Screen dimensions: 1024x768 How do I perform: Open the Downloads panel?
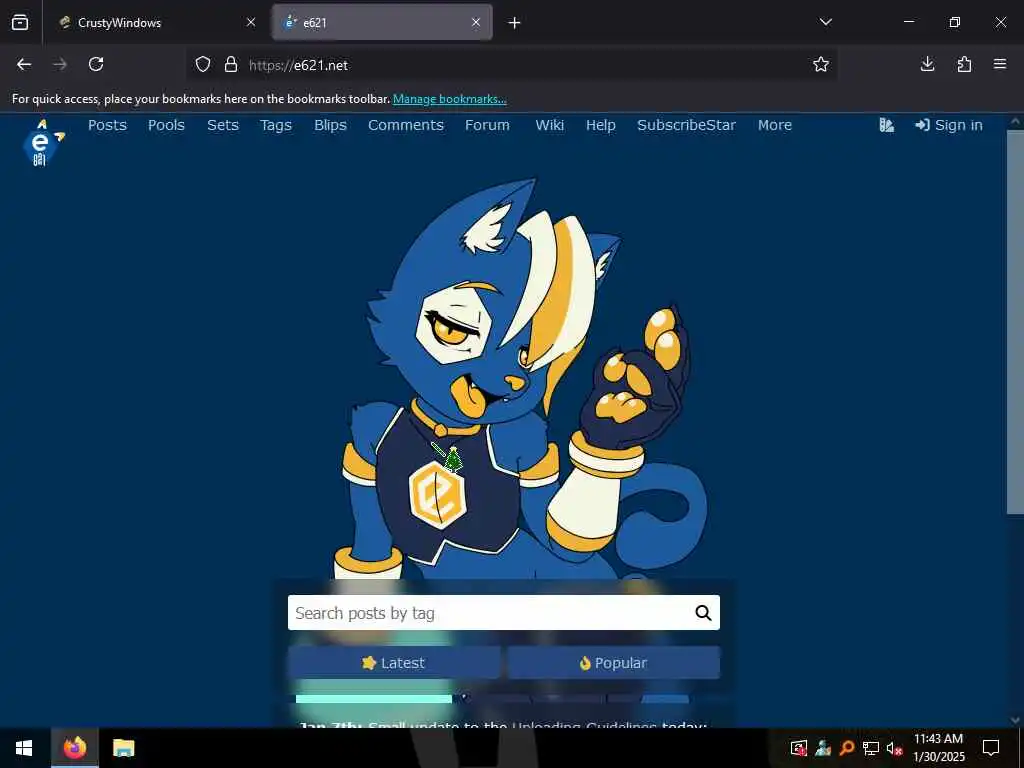pyautogui.click(x=927, y=64)
